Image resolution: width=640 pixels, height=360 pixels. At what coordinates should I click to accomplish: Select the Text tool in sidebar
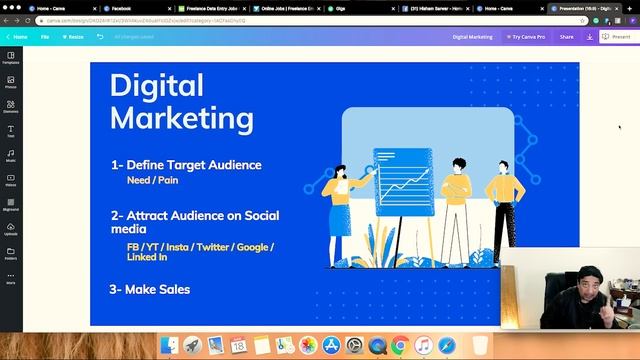[11, 131]
